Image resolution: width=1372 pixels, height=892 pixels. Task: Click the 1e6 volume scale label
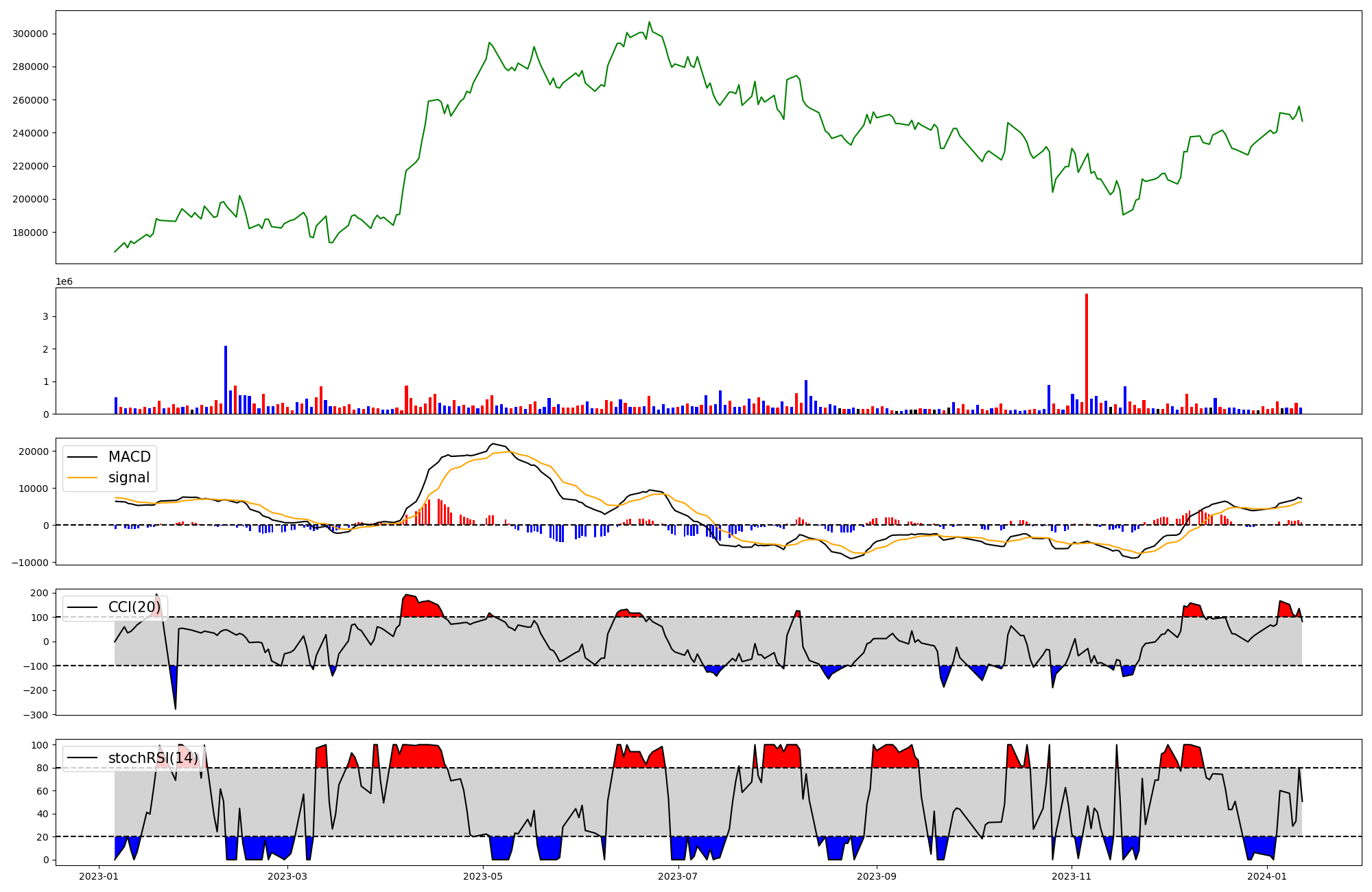tap(64, 282)
